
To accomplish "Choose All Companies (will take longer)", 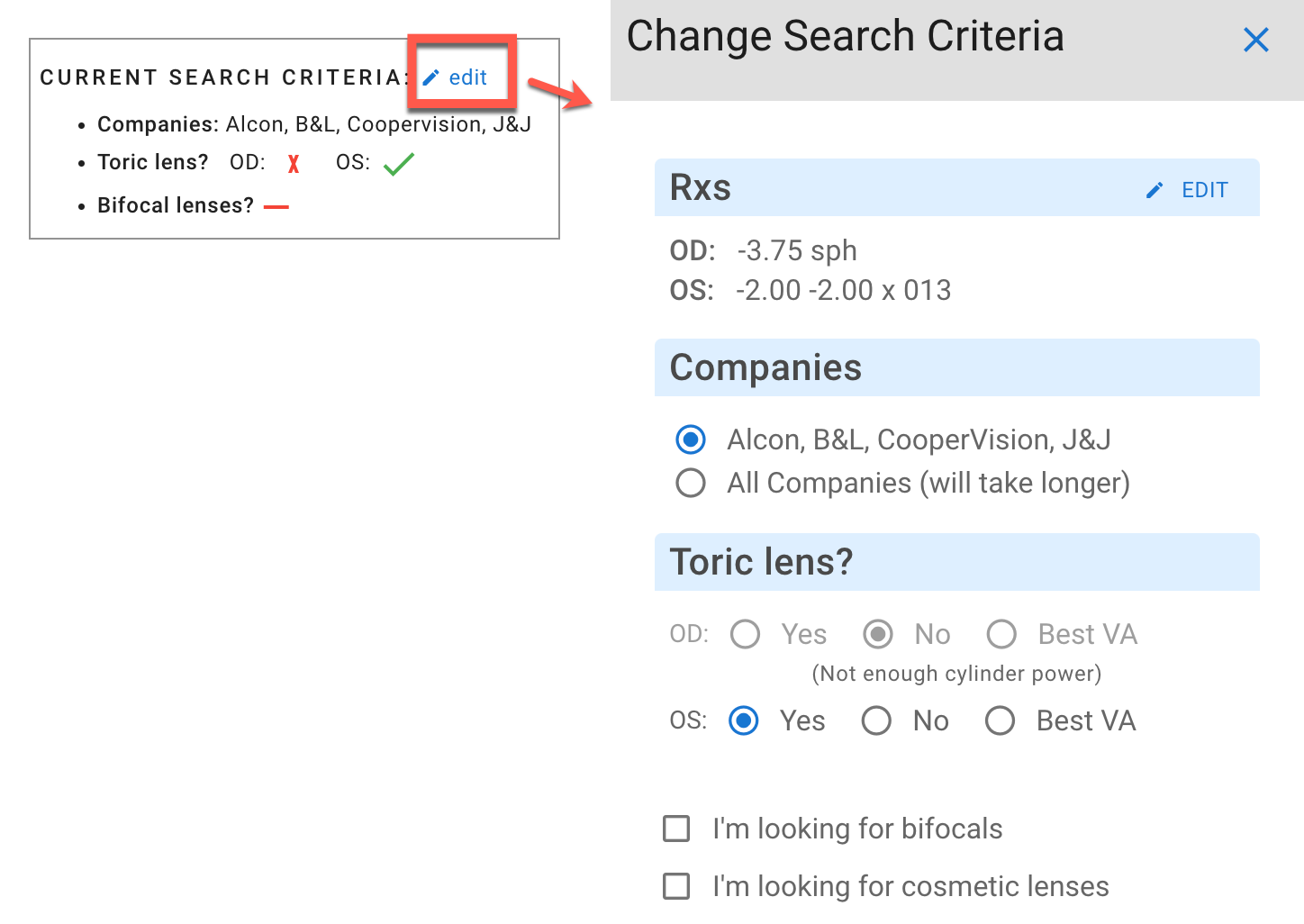I will [x=691, y=483].
